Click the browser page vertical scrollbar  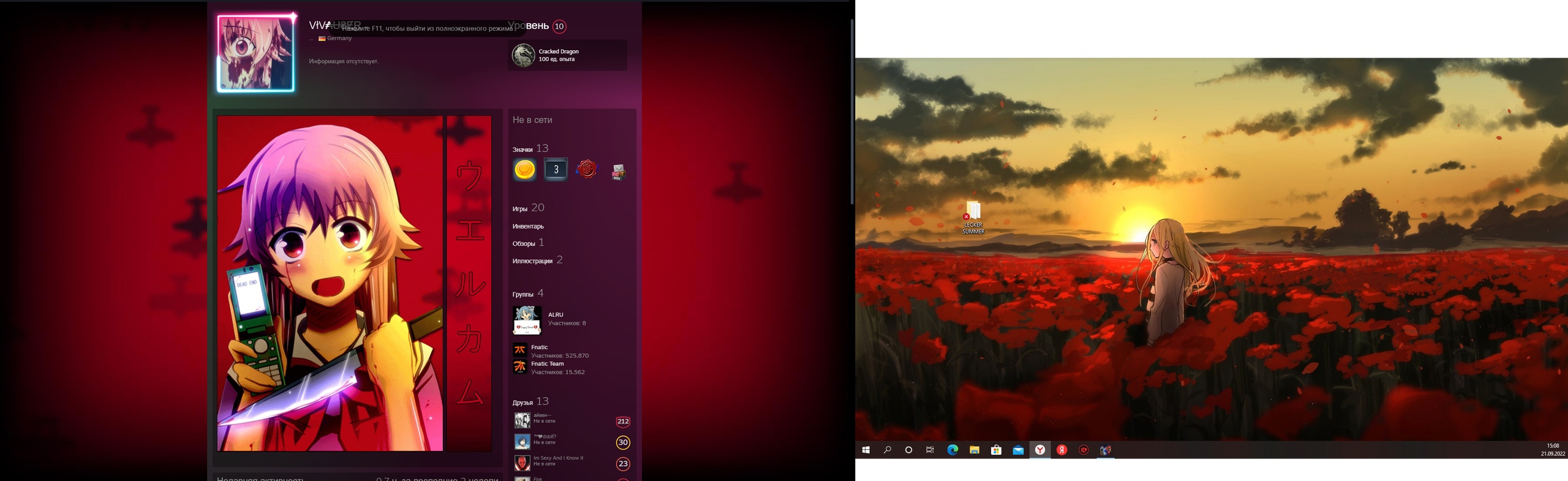(851, 112)
